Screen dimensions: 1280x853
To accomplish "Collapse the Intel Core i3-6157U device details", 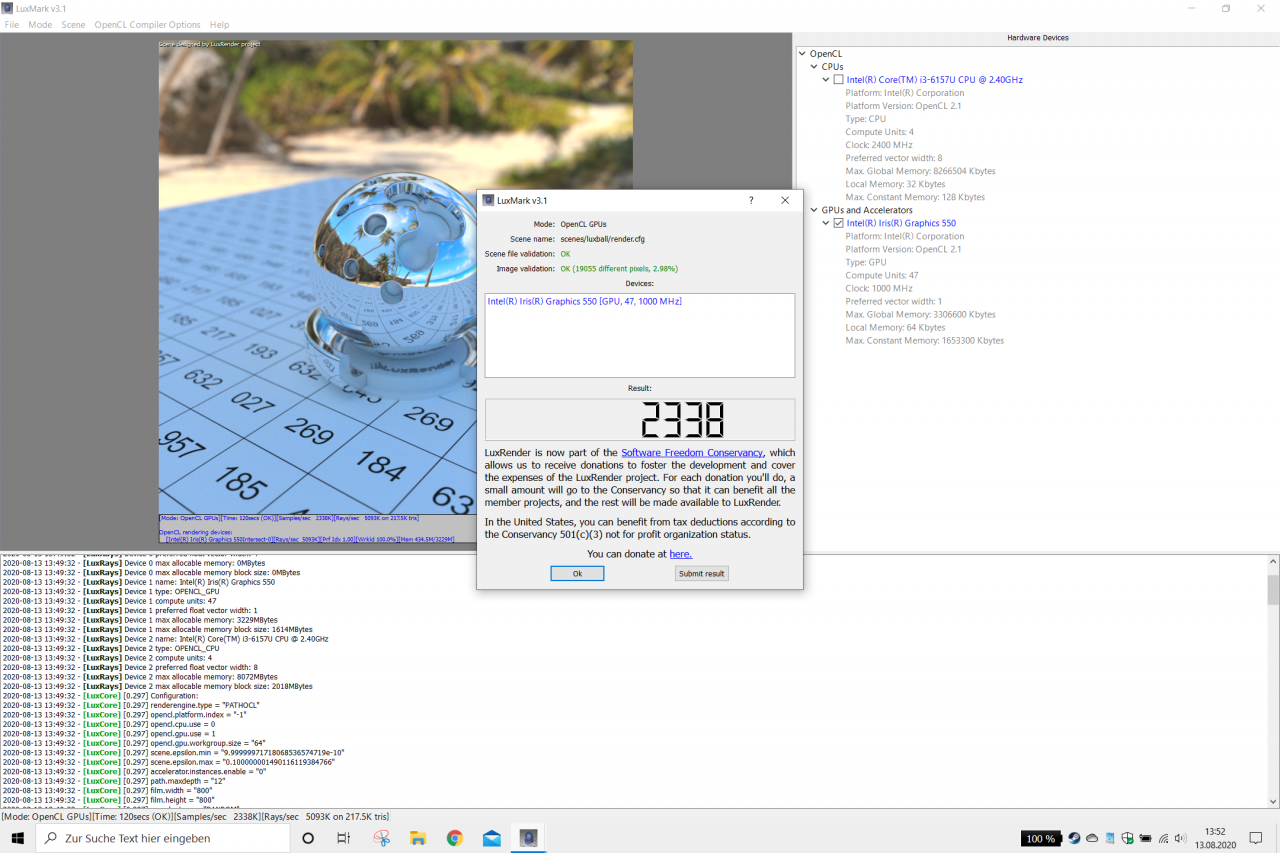I will pos(826,80).
